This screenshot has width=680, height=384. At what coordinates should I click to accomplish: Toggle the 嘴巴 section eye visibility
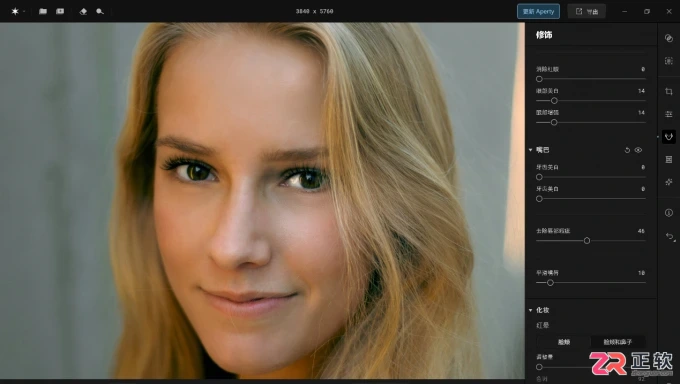click(638, 150)
